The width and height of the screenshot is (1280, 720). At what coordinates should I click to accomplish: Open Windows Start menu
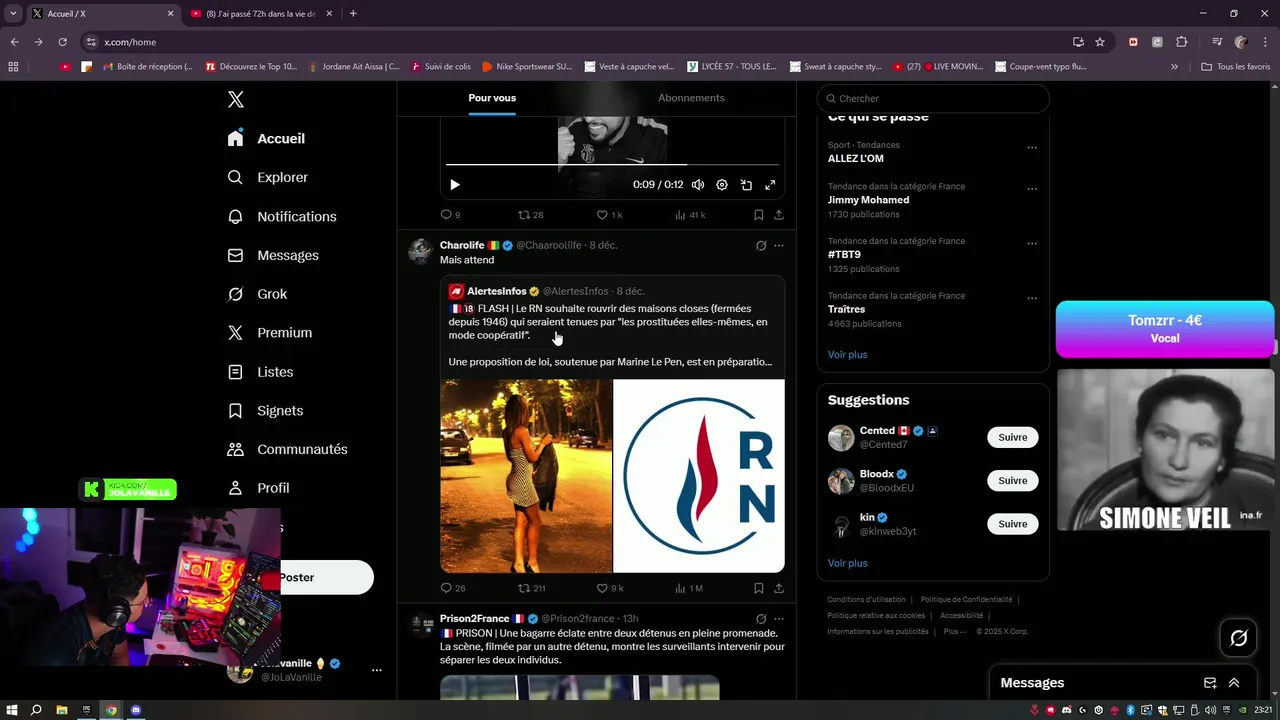[x=12, y=710]
